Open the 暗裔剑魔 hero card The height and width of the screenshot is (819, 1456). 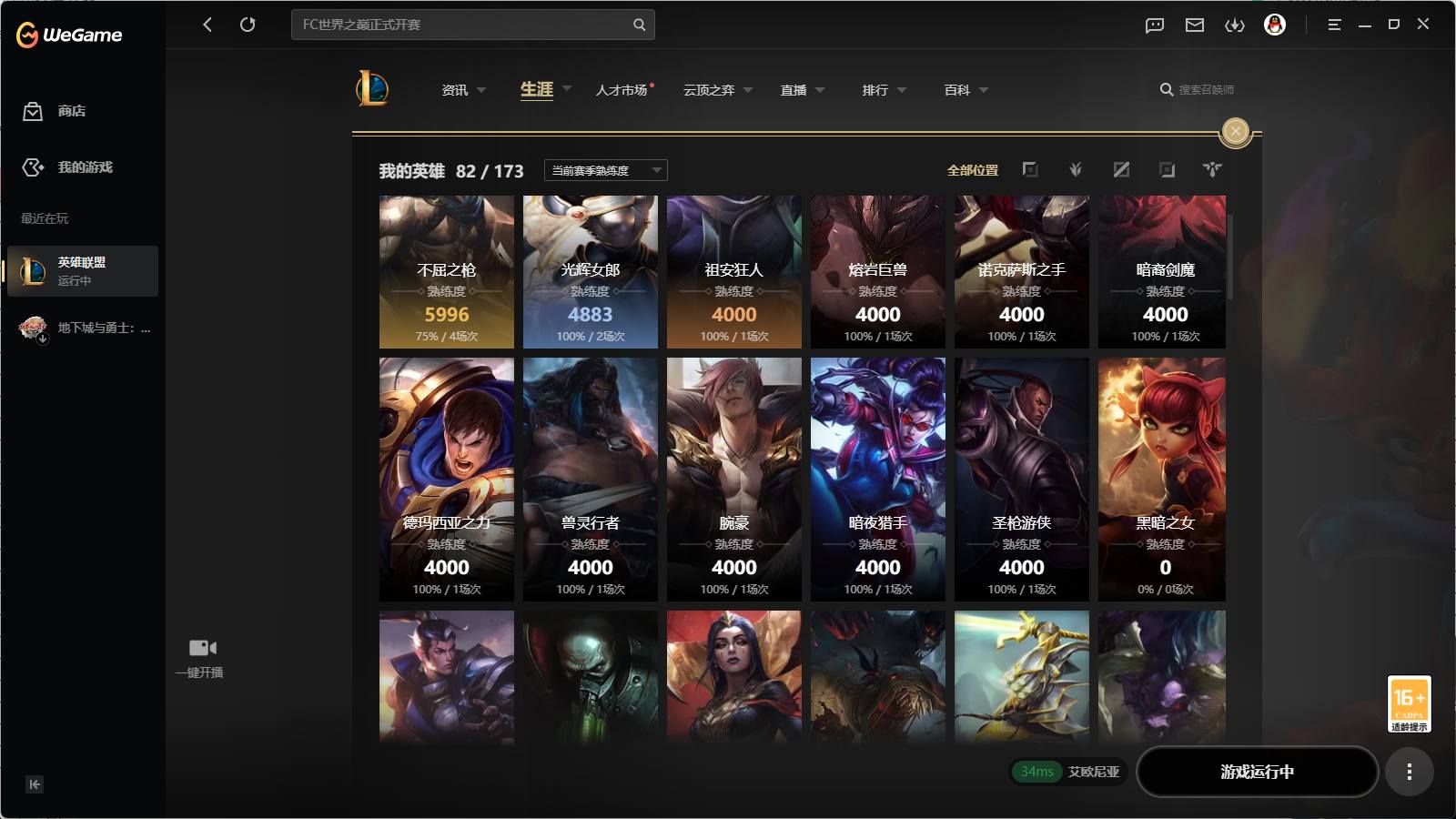tap(1162, 272)
